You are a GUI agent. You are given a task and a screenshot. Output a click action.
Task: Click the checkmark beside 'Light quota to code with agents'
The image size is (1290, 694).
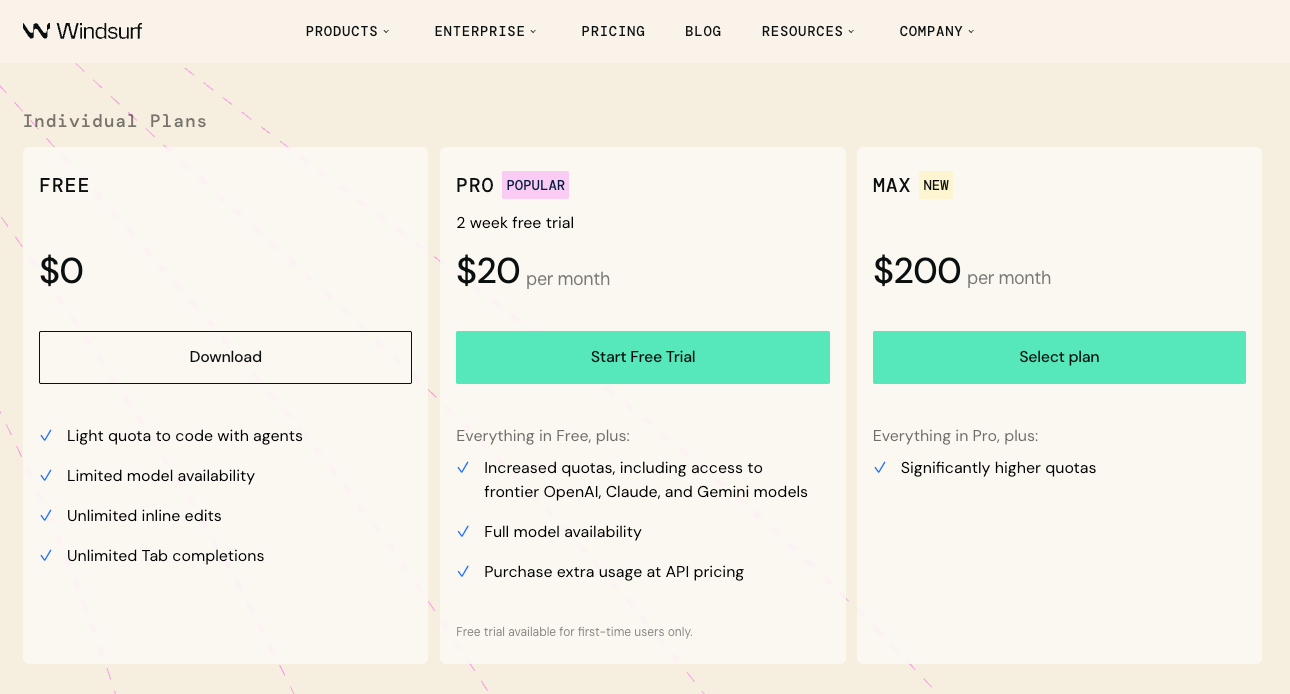[x=46, y=435]
